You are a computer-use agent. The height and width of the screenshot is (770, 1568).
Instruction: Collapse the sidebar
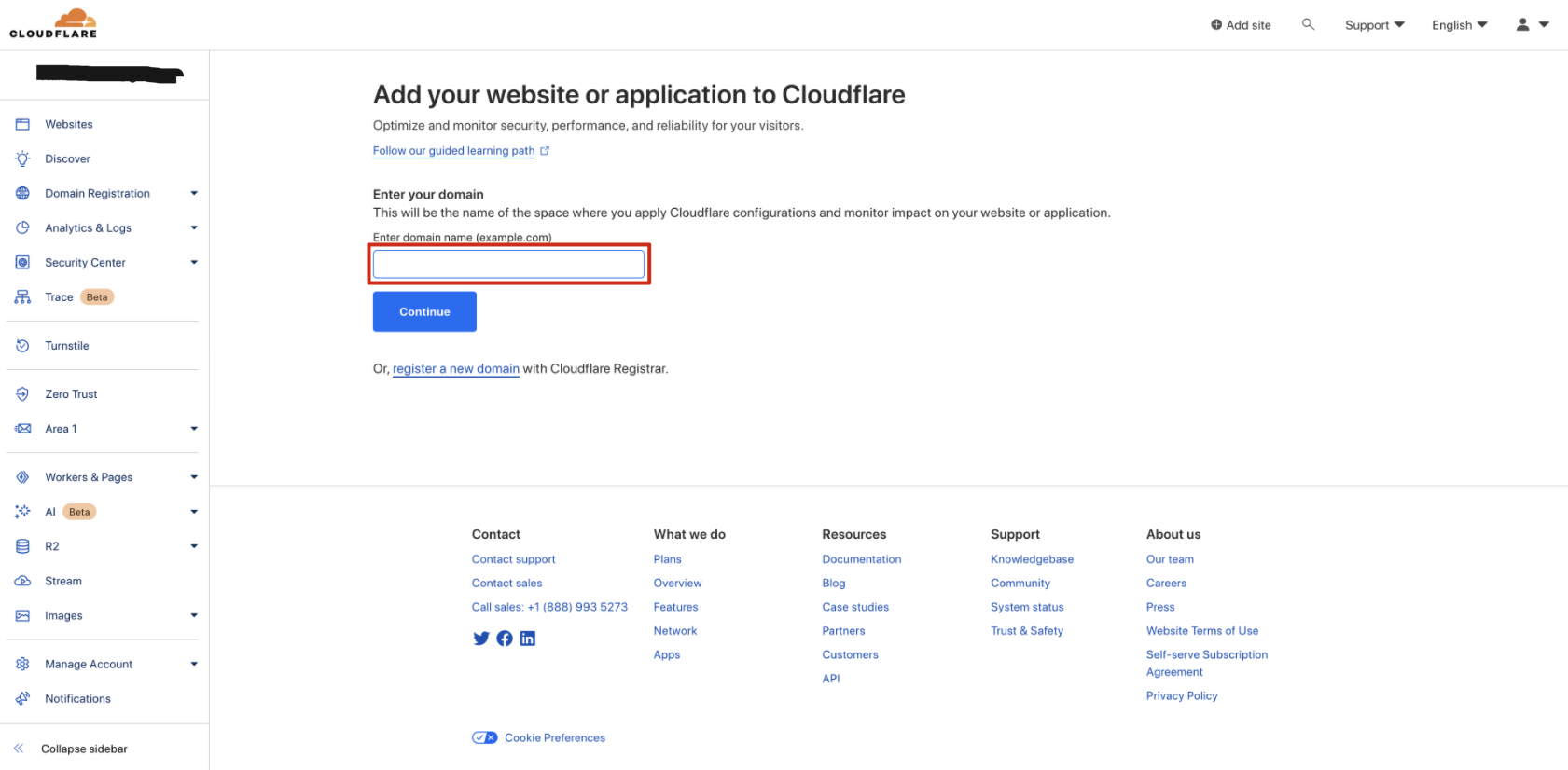[x=84, y=749]
